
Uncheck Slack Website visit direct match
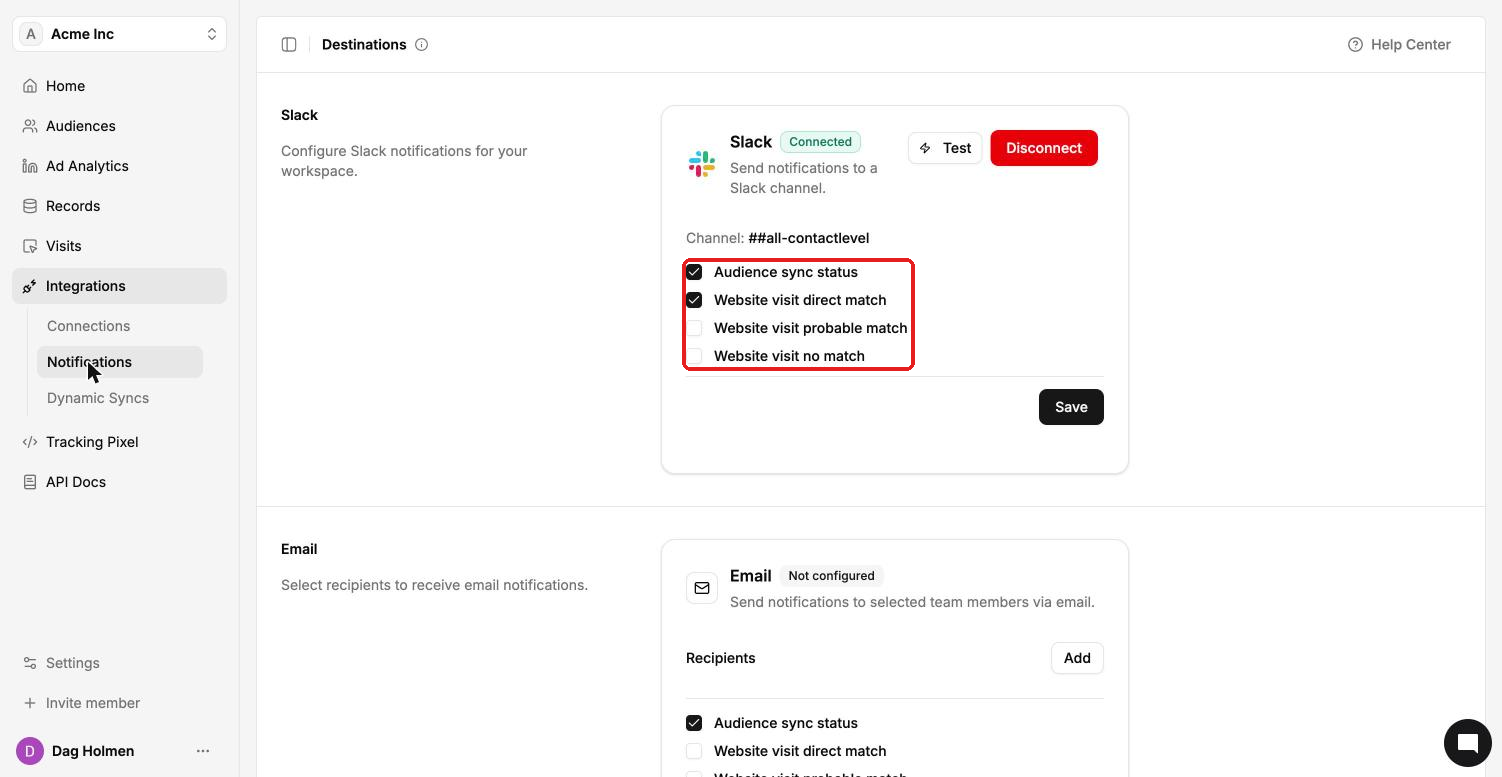pyautogui.click(x=694, y=300)
